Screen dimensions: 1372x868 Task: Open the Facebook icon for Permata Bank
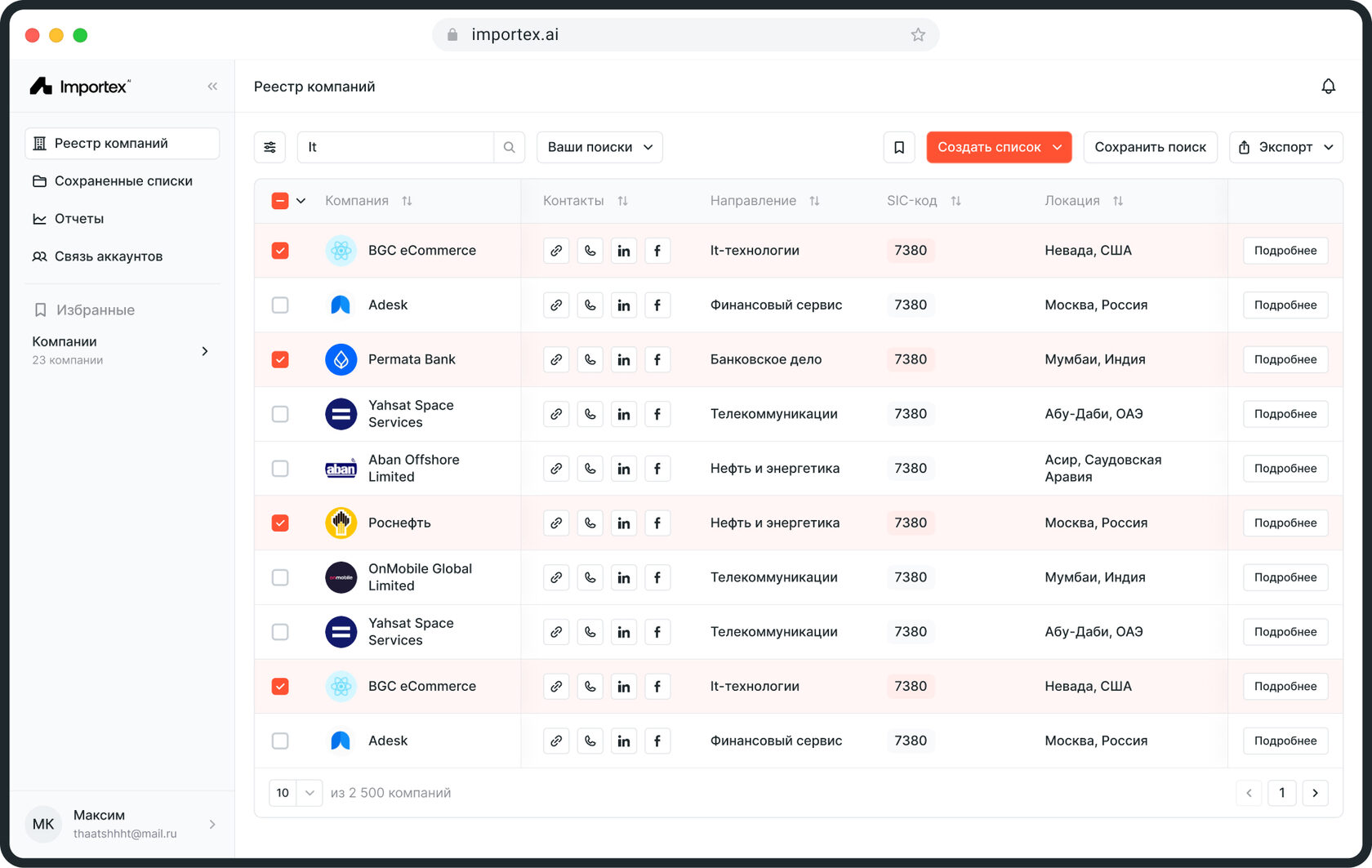coord(657,359)
